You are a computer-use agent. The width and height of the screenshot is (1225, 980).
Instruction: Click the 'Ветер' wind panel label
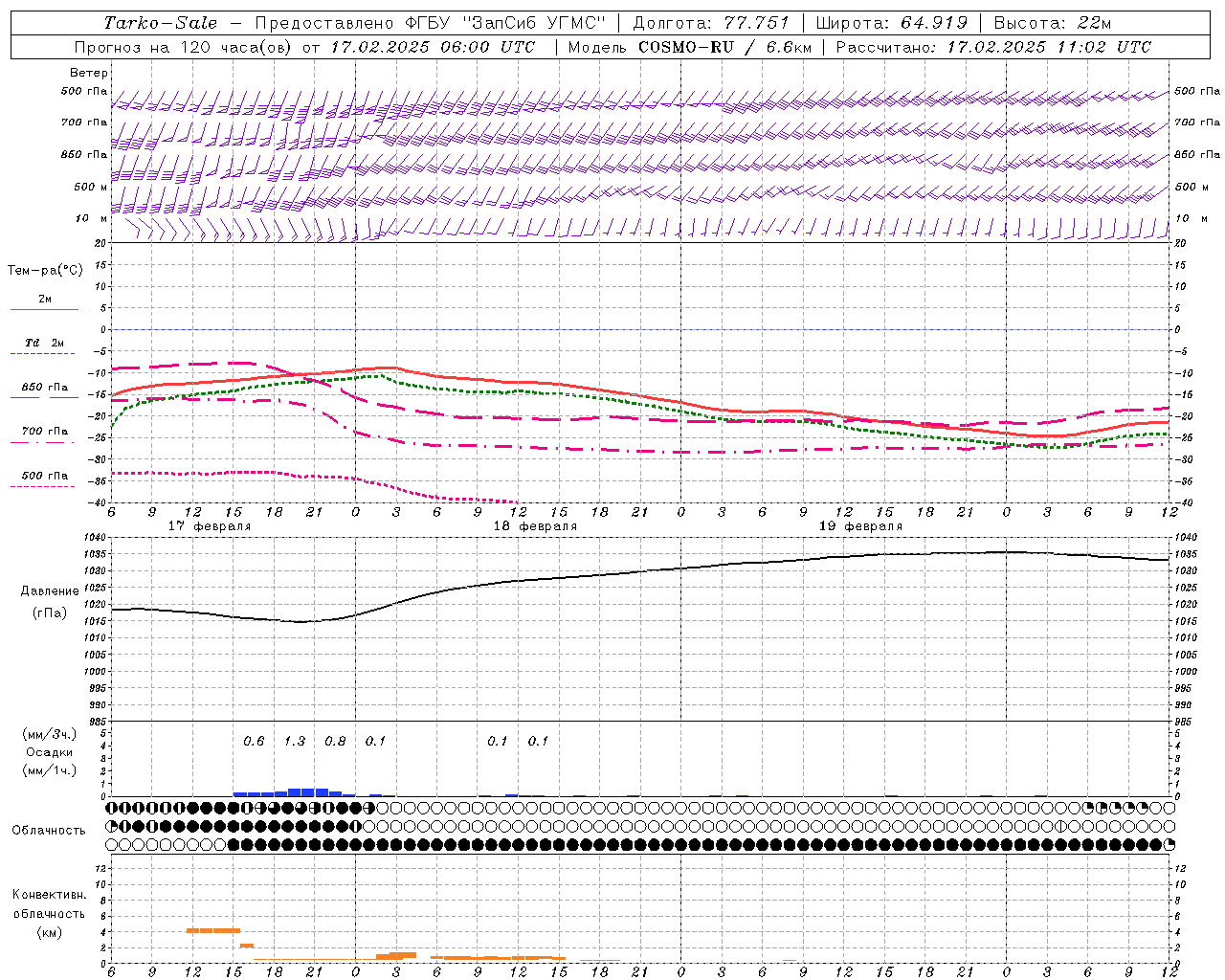[x=89, y=73]
